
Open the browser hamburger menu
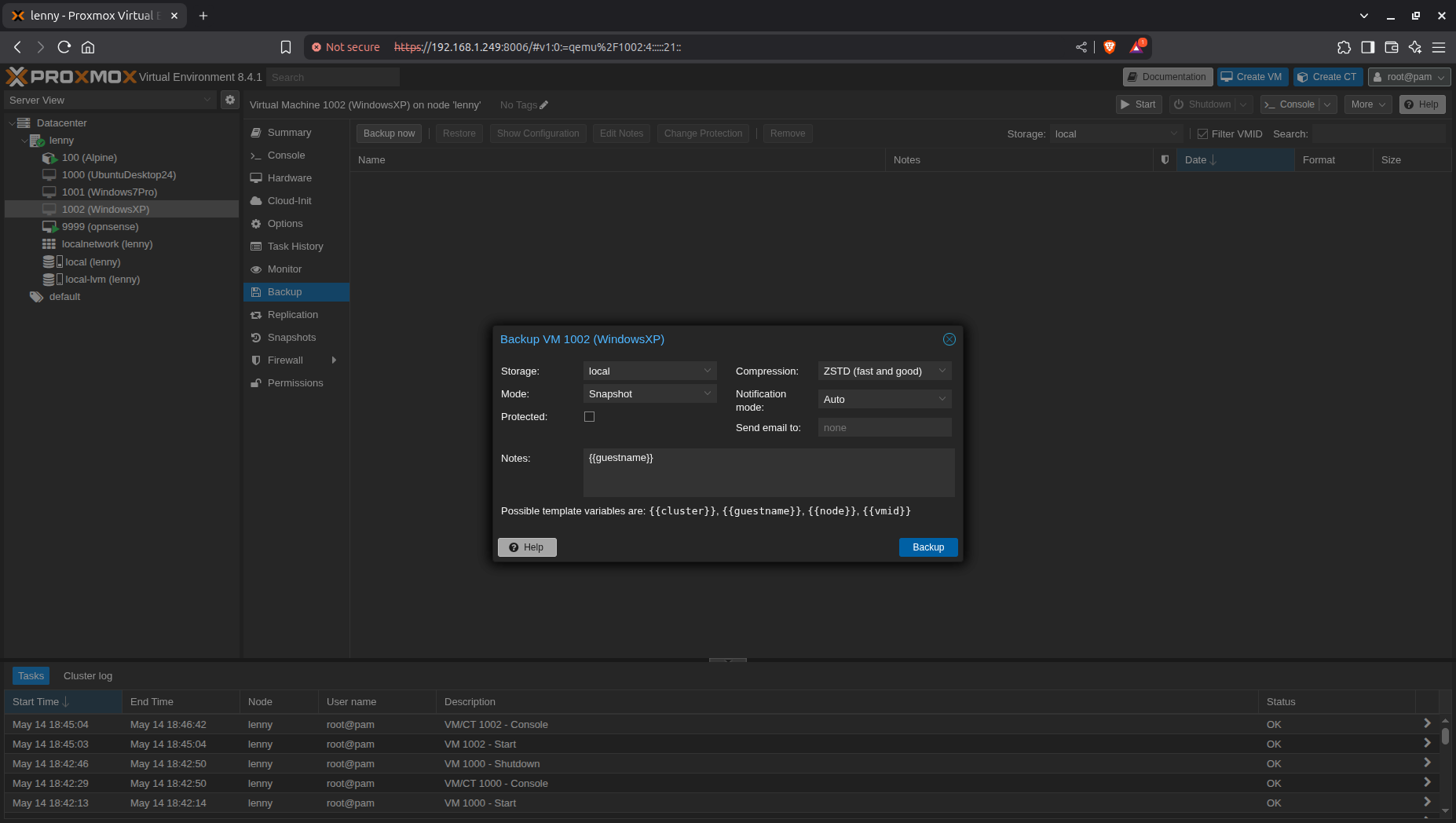[x=1439, y=47]
